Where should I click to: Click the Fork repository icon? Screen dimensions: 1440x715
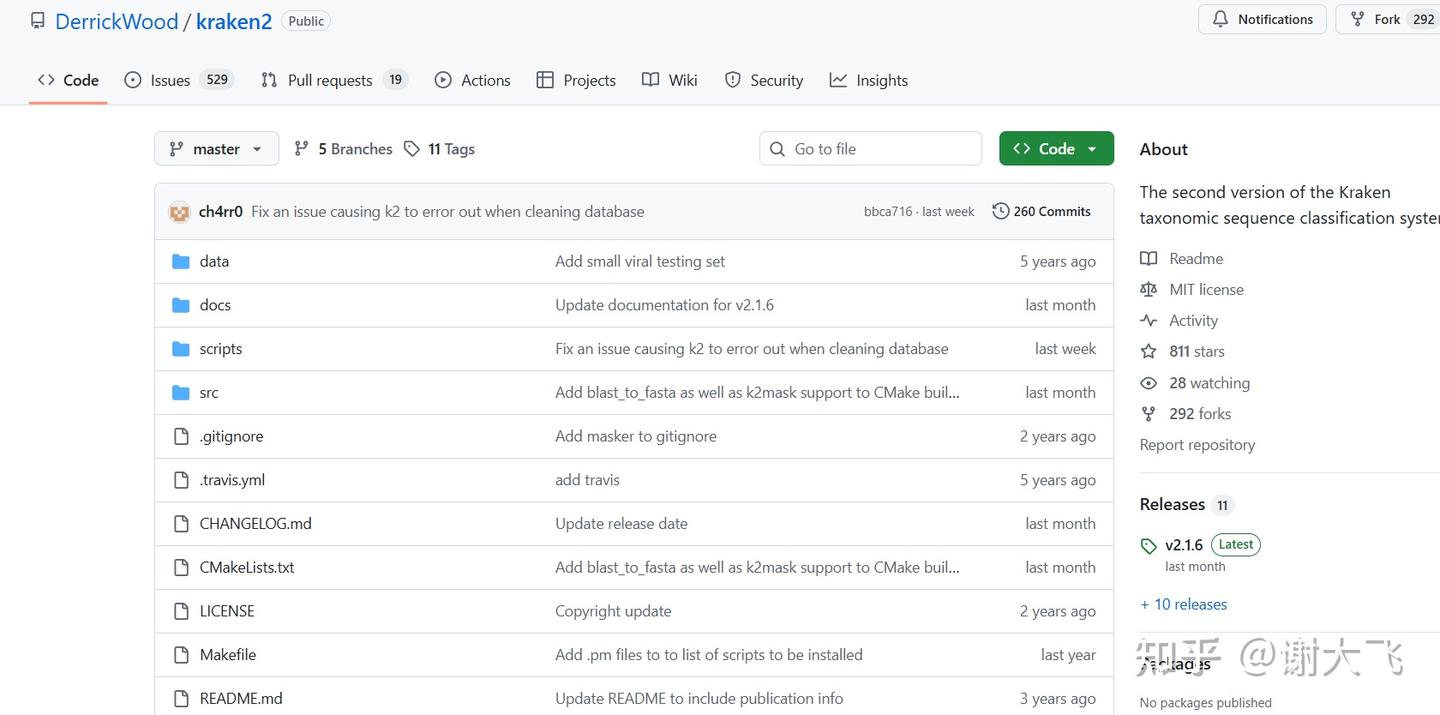(x=1357, y=19)
